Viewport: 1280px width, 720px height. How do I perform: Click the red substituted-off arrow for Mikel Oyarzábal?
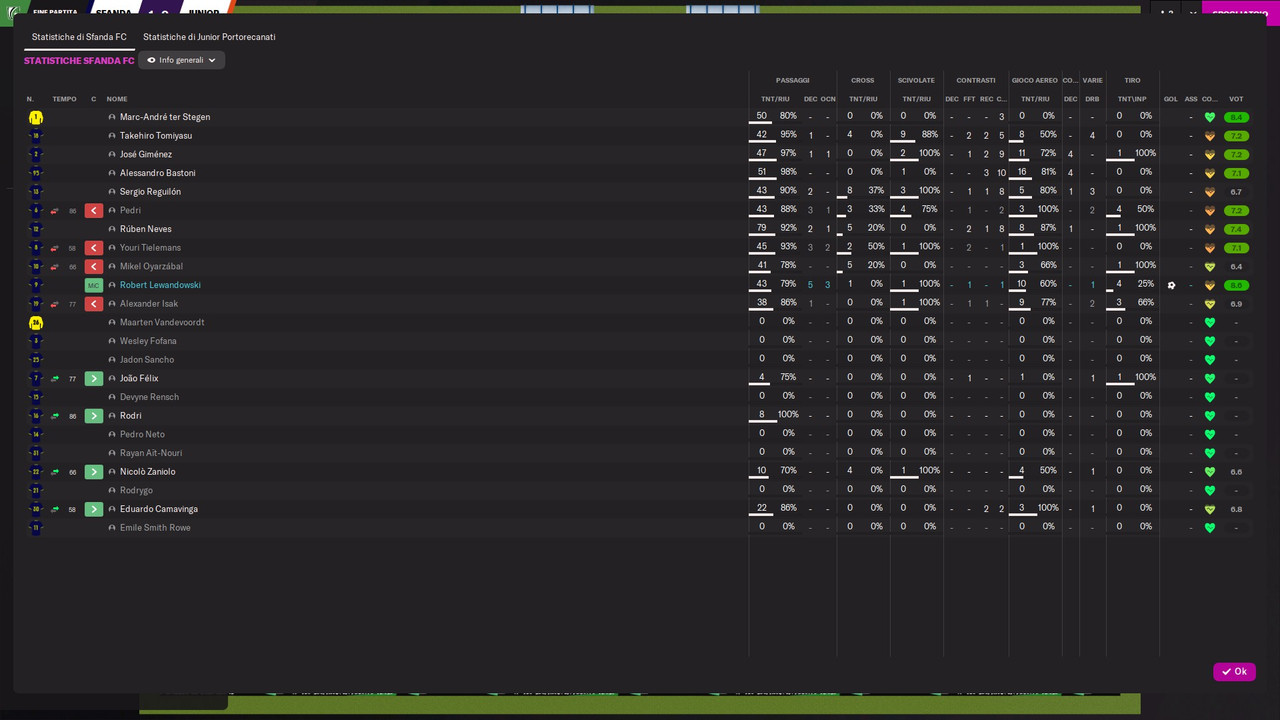pyautogui.click(x=94, y=267)
